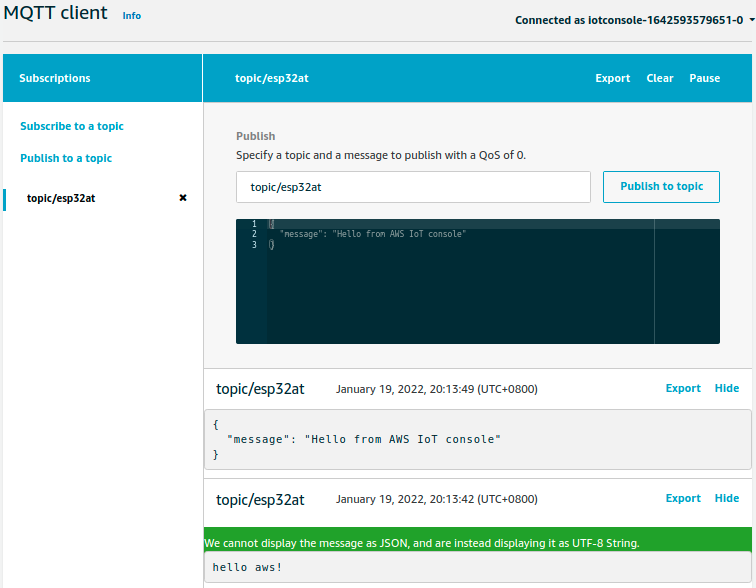Click the Info link beside MQTT client
Screen dimensions: 756x588
[x=131, y=17]
